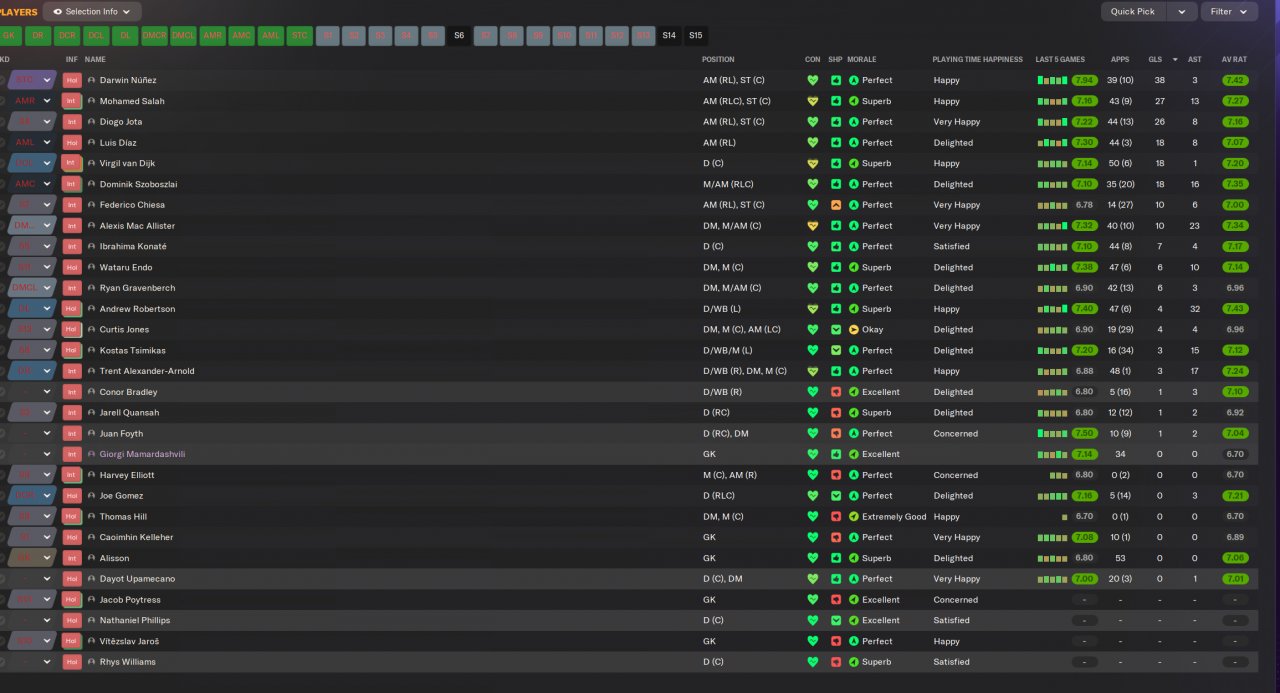The image size is (1280, 693).
Task: Click Wataru Endo's Superb morale icon
Action: coord(853,267)
